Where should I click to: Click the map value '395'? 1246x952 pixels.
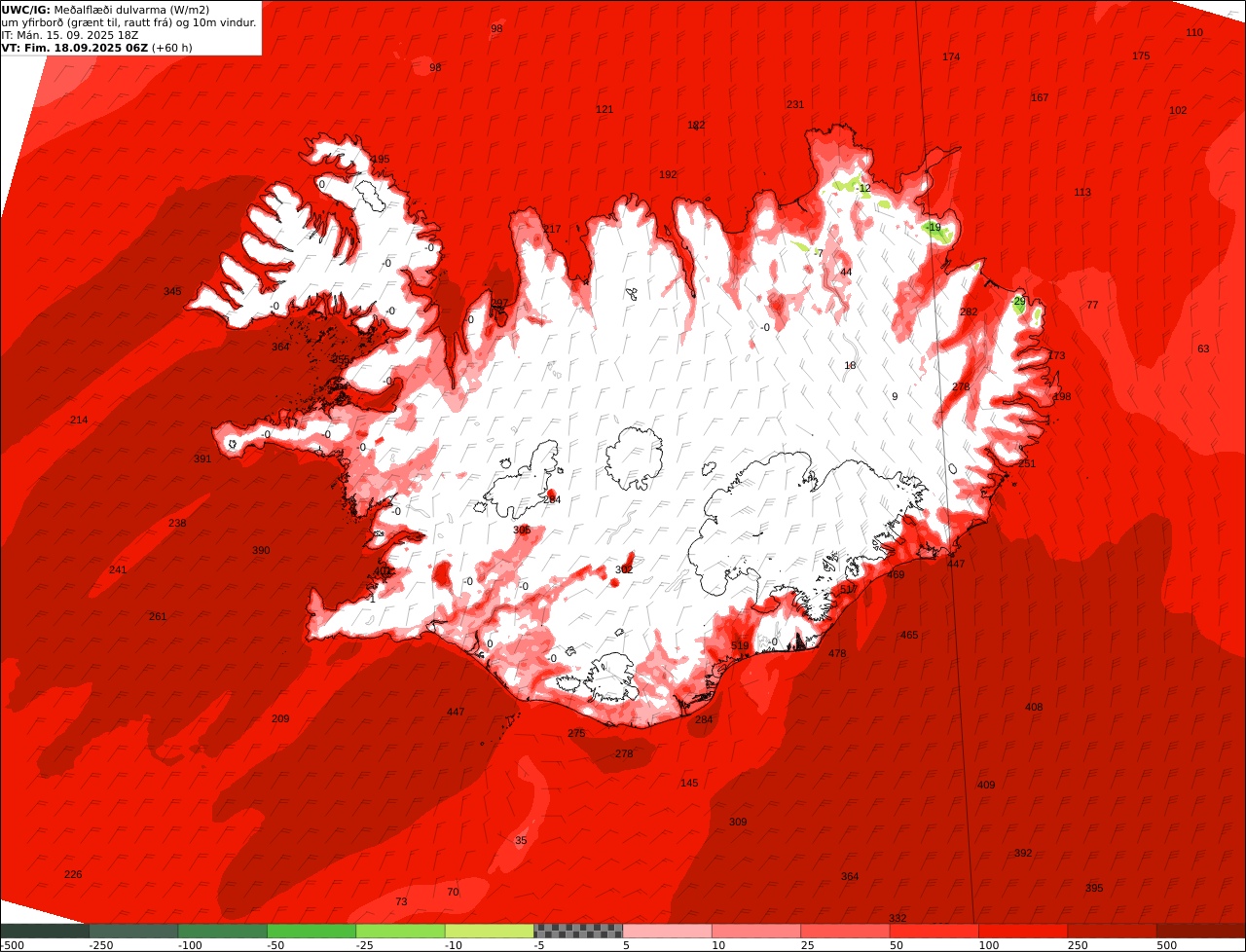tap(1094, 888)
